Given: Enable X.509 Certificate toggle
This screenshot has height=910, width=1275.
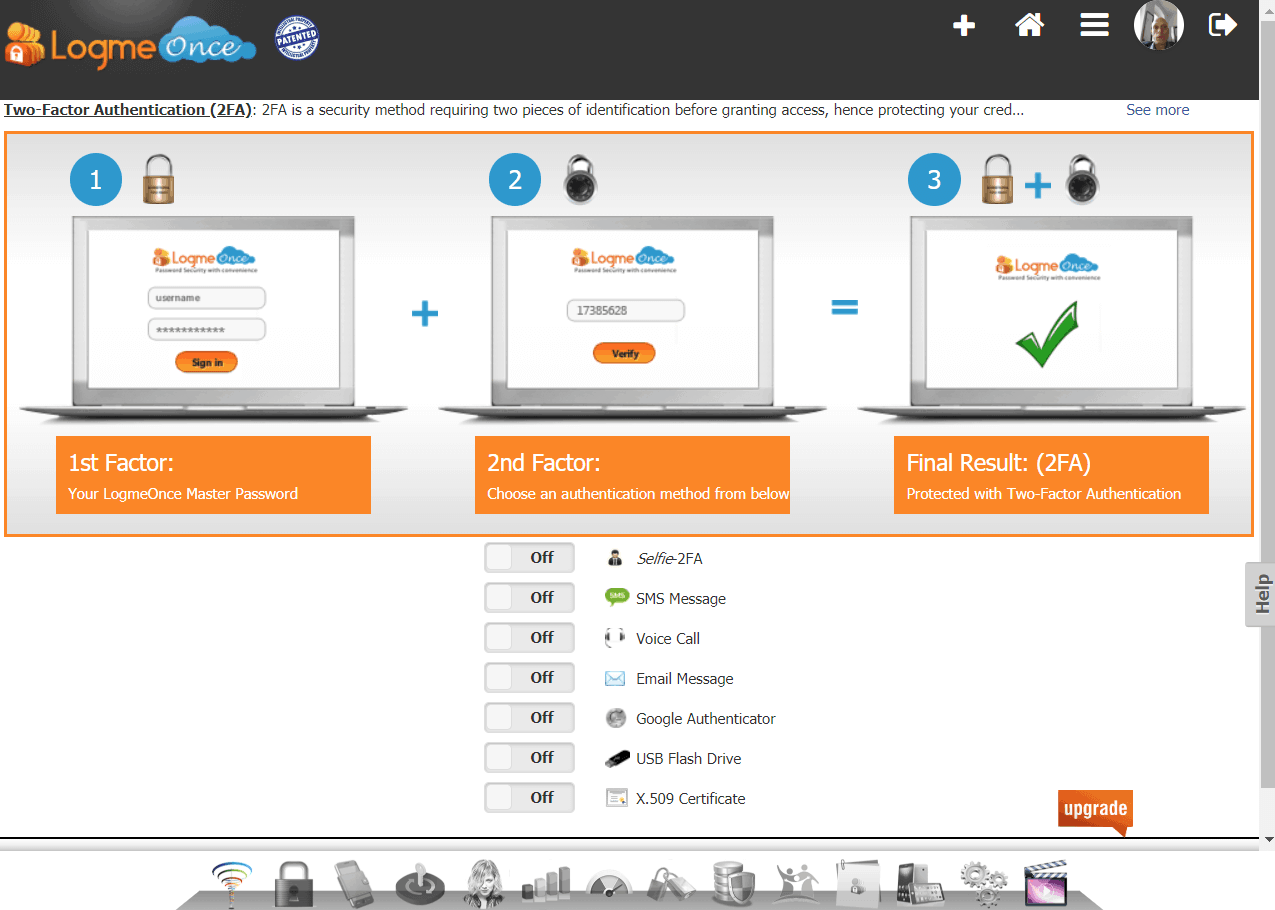Looking at the screenshot, I should tap(529, 798).
